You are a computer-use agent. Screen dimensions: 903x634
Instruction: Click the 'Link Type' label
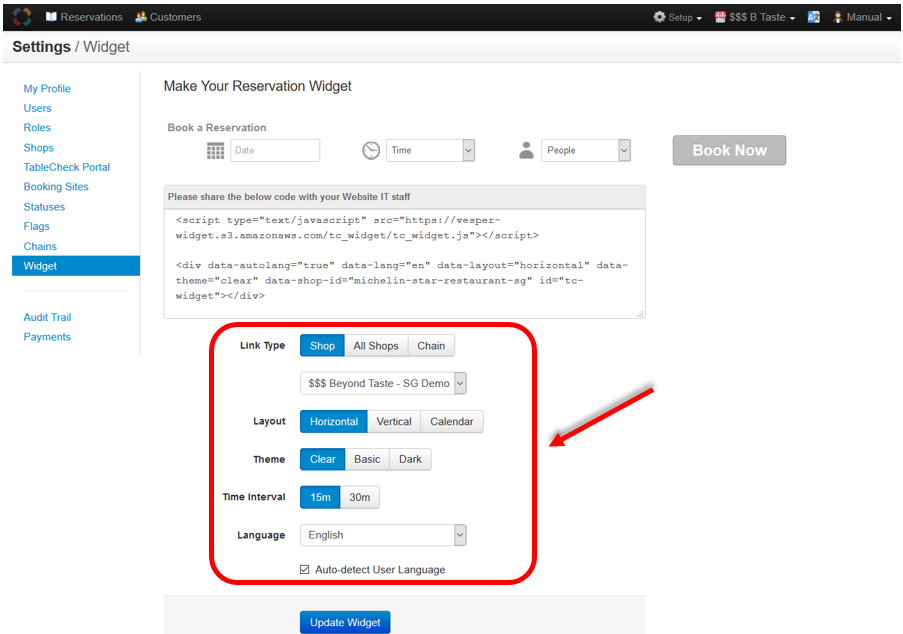(263, 346)
